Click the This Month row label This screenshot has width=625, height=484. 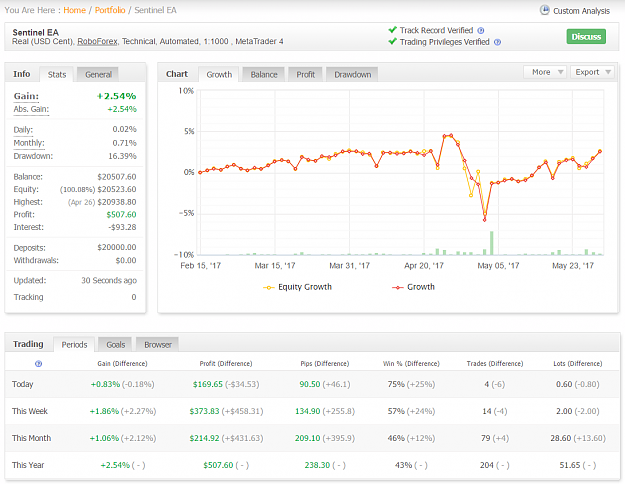pyautogui.click(x=31, y=438)
